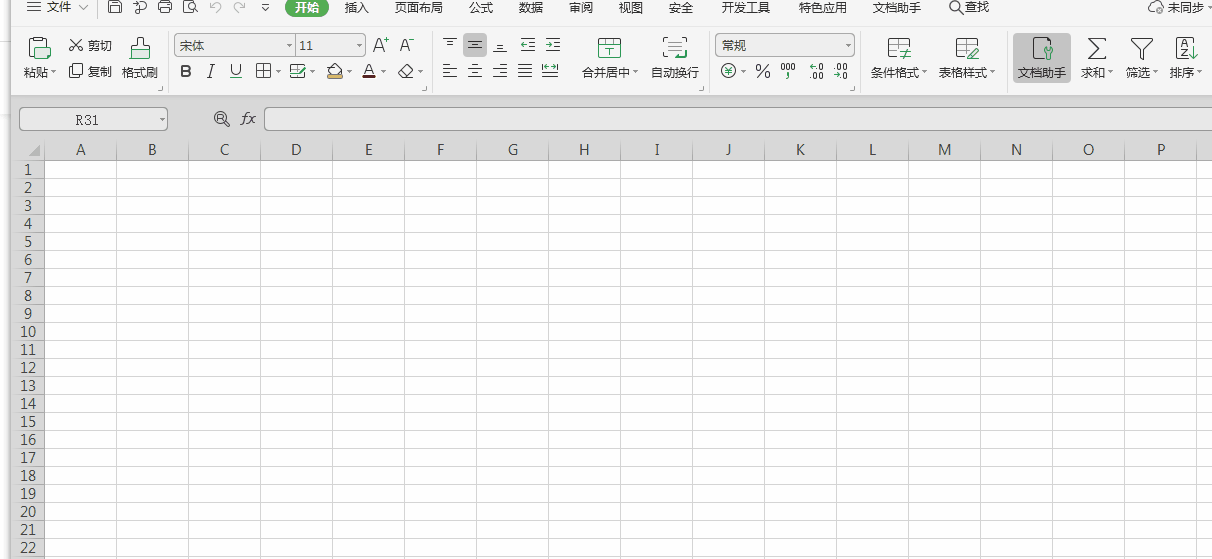Switch to Data (数据) tab
The height and width of the screenshot is (559, 1212).
[x=531, y=7]
